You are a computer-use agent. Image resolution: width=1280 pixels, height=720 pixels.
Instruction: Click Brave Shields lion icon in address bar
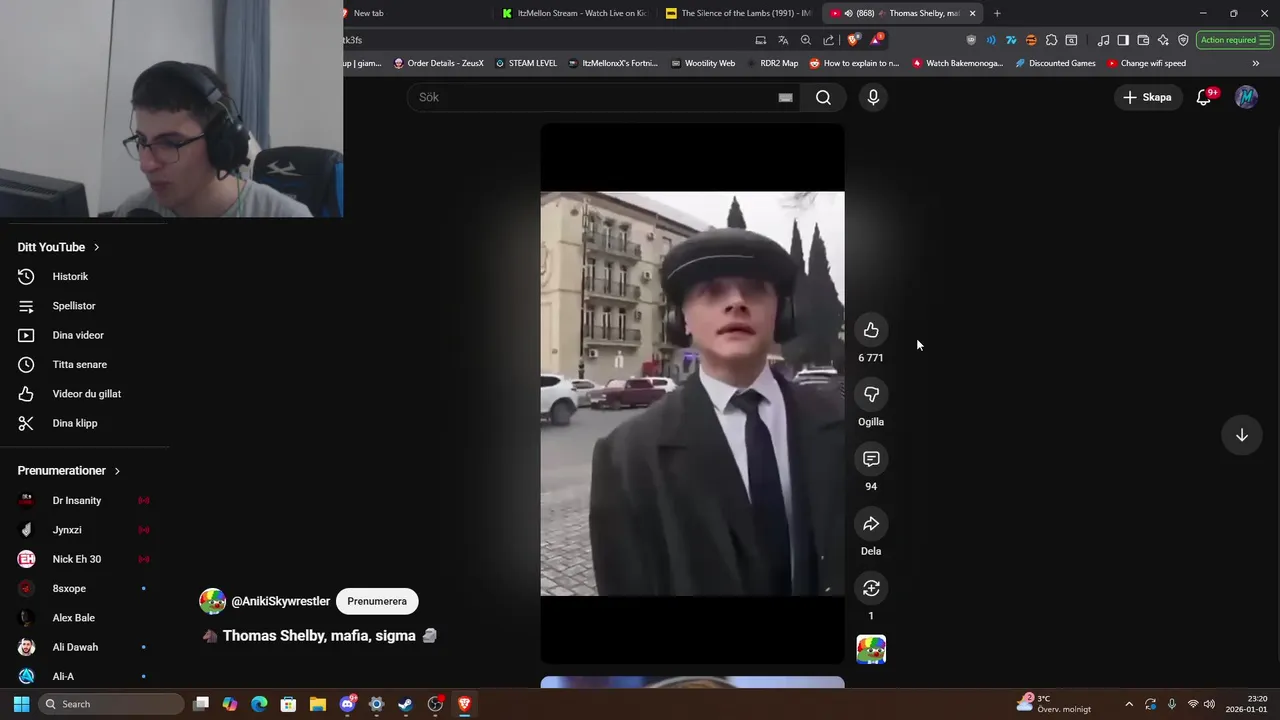[853, 40]
